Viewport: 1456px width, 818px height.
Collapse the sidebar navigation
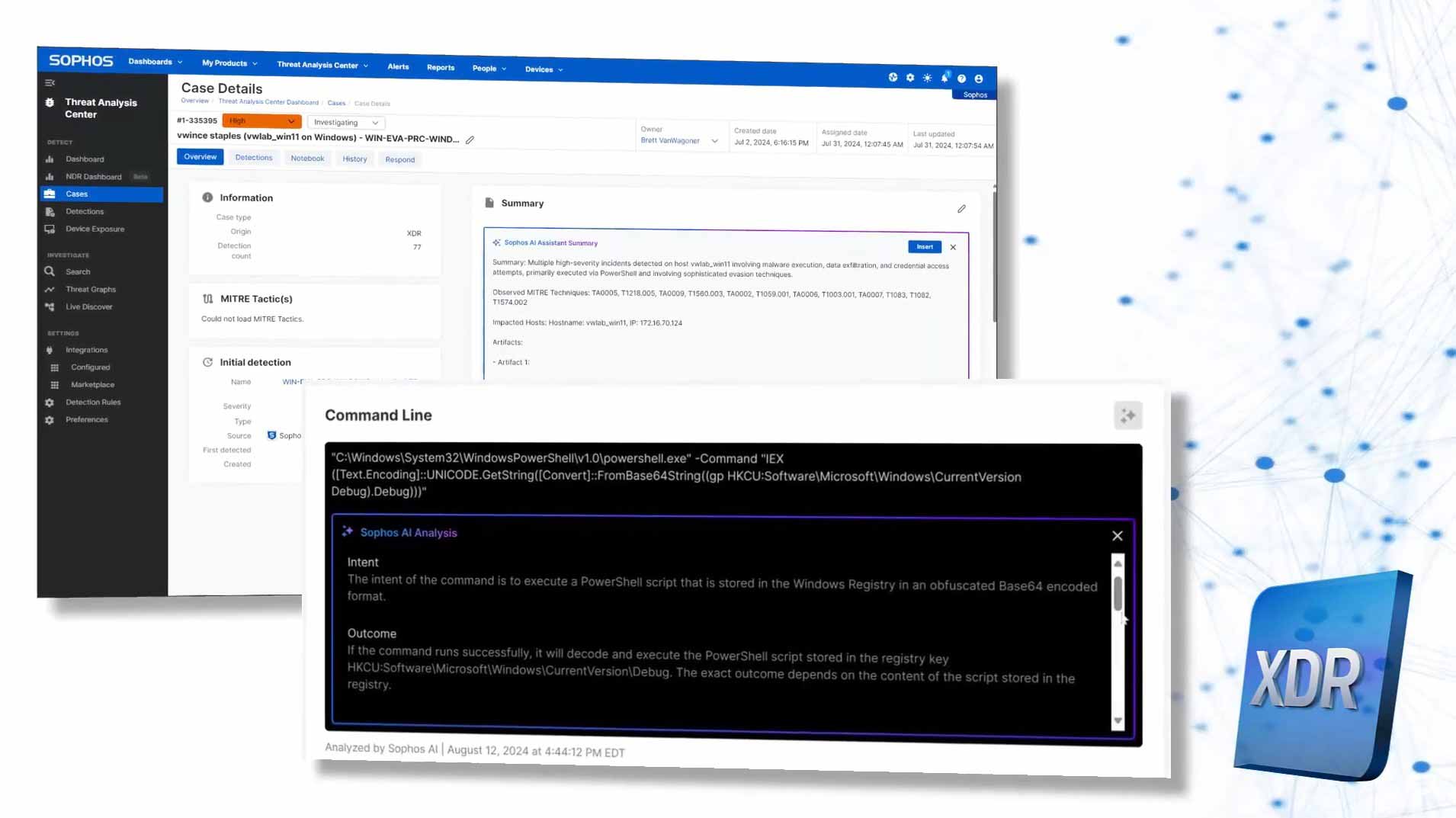50,82
